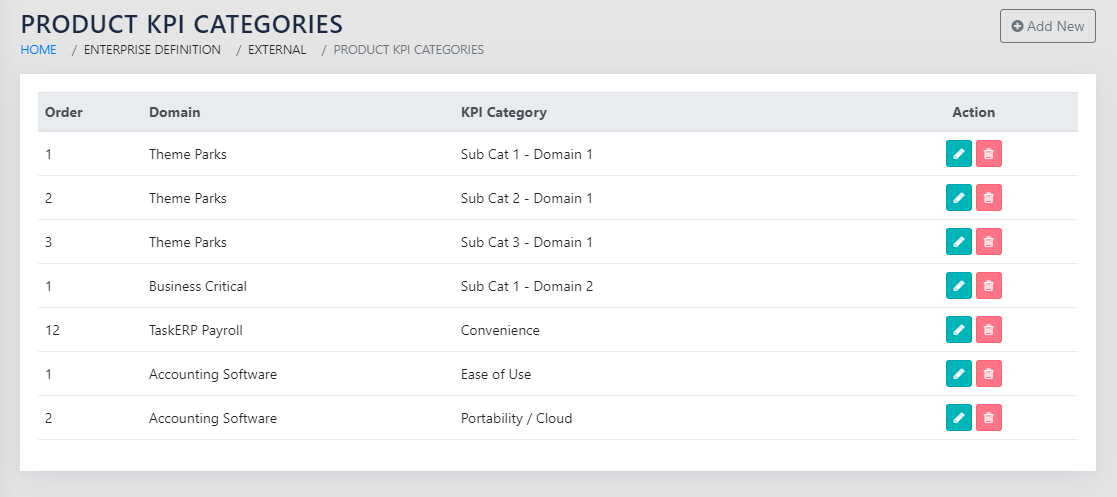The image size is (1117, 497).
Task: Delete the Sub Cat 3 - Domain 1 row
Action: pos(988,242)
